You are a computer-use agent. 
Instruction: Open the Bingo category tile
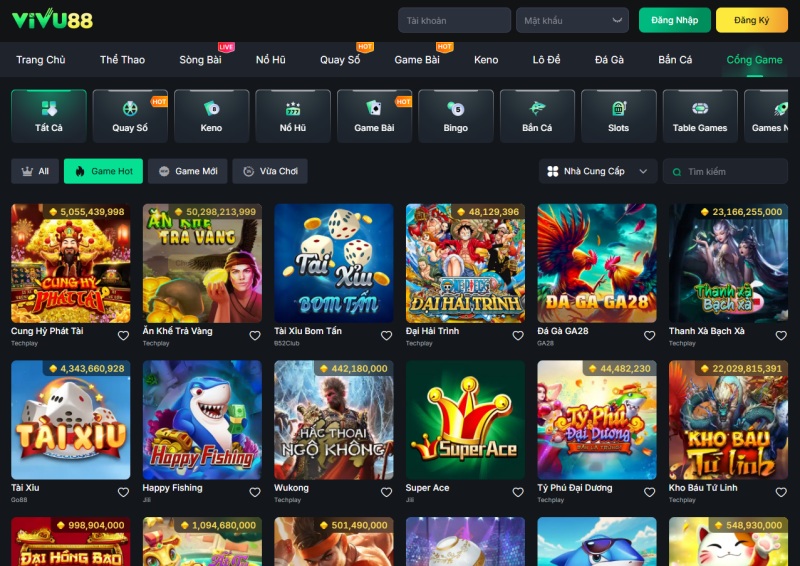point(456,116)
